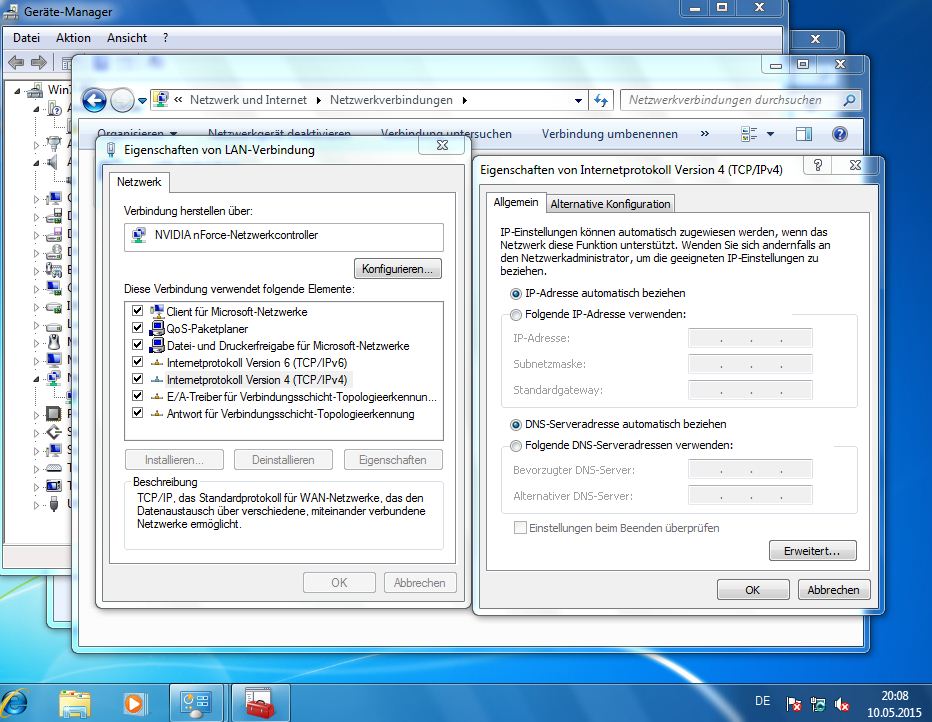Click the Action Center flag tray icon
The width and height of the screenshot is (932, 722).
(794, 704)
